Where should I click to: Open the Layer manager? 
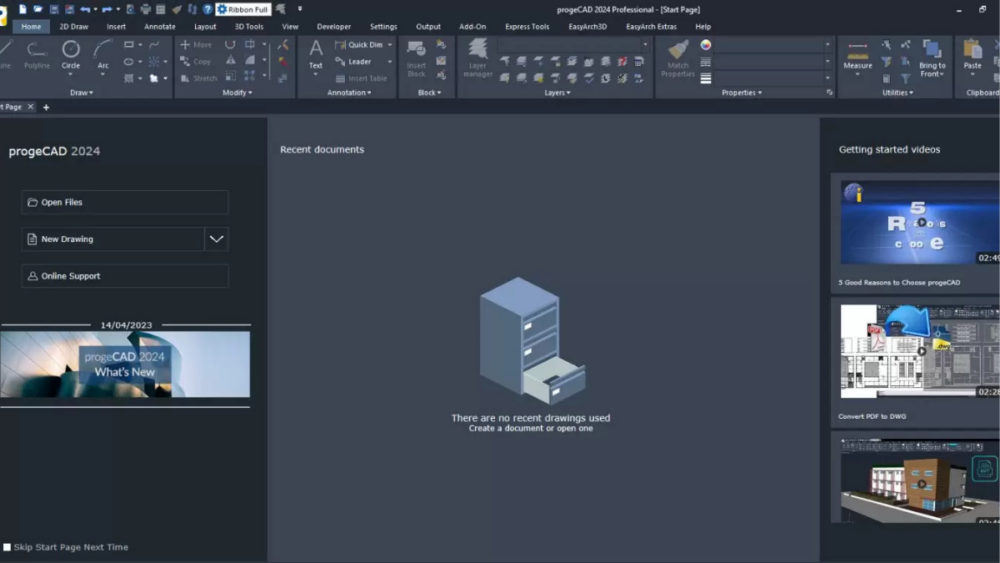pyautogui.click(x=477, y=59)
